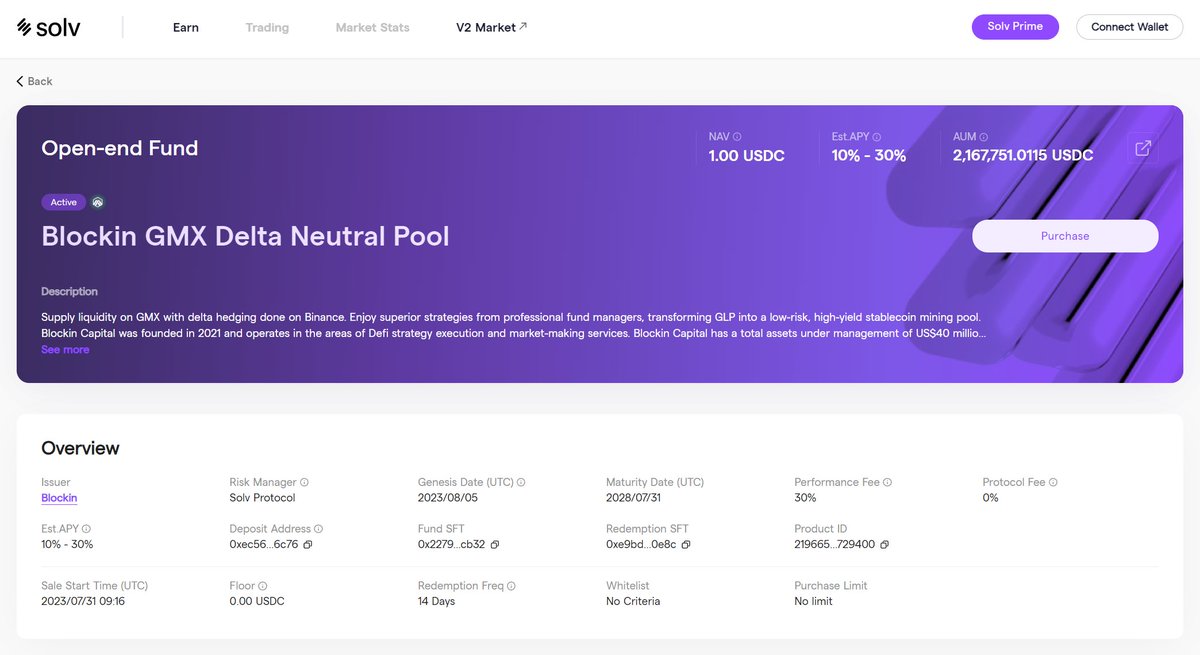Viewport: 1200px width, 655px height.
Task: Open the Market Stats tab
Action: 372,28
